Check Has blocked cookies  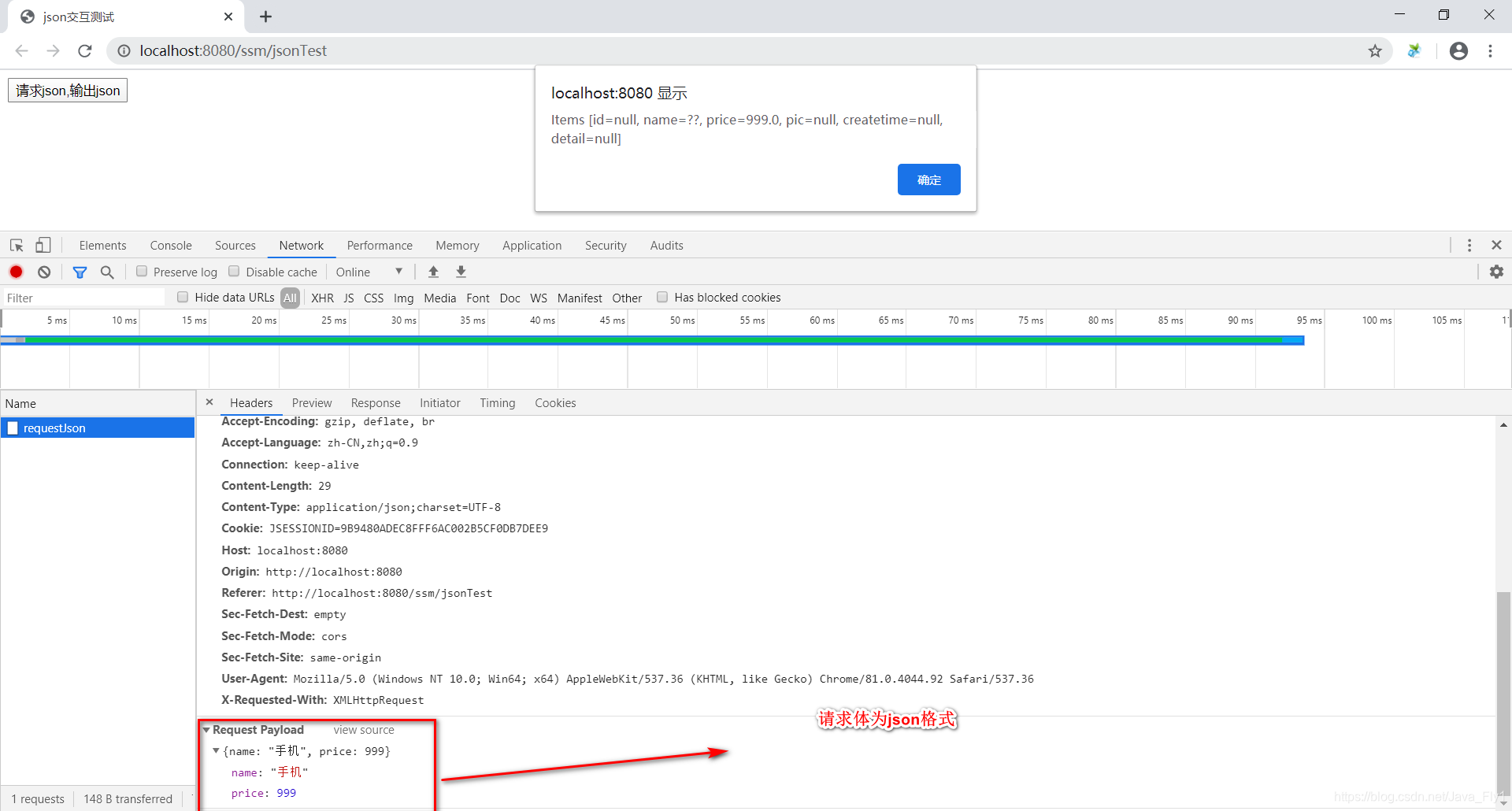(x=662, y=297)
